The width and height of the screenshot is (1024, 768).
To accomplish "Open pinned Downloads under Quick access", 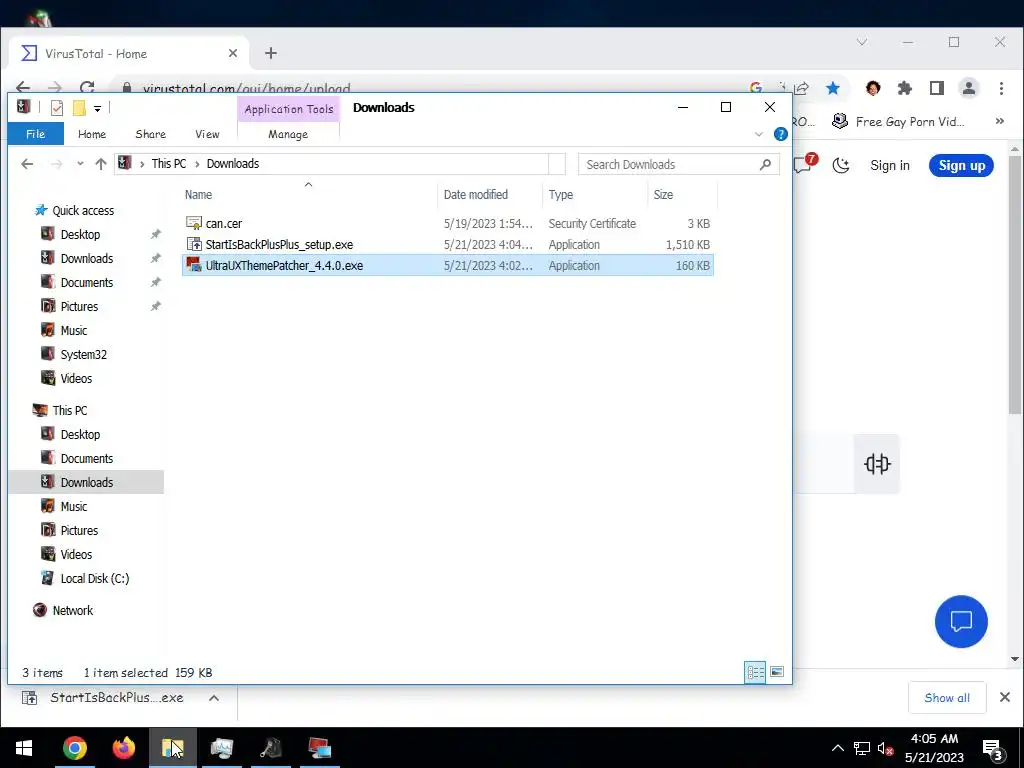I will coord(87,259).
